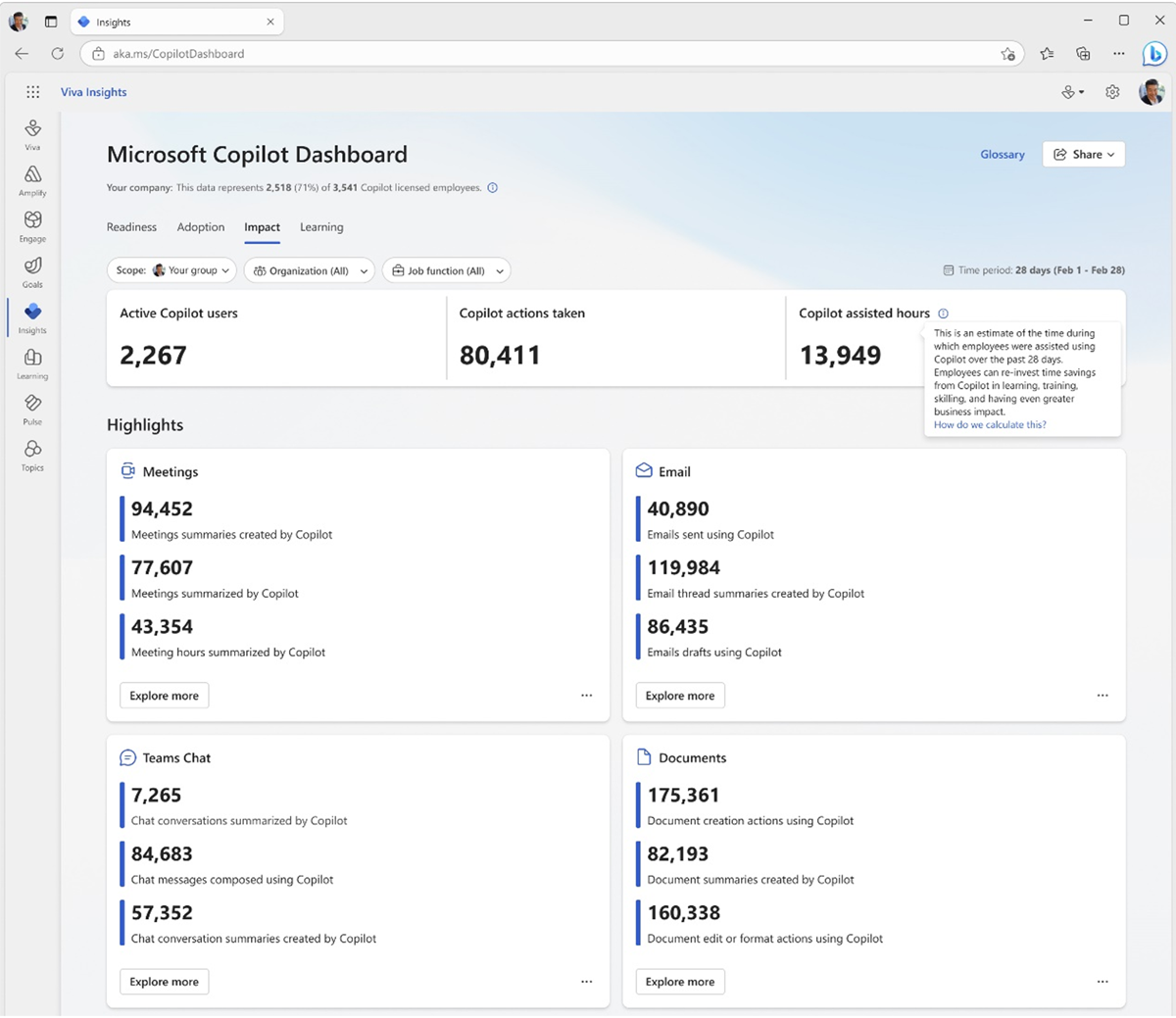1176x1018 pixels.
Task: Open the Share dropdown button
Action: click(1083, 155)
